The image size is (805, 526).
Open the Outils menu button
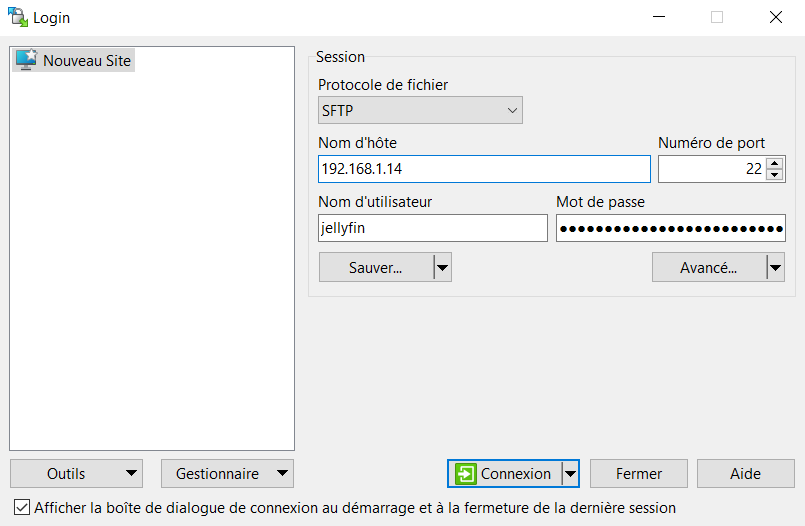(x=76, y=474)
